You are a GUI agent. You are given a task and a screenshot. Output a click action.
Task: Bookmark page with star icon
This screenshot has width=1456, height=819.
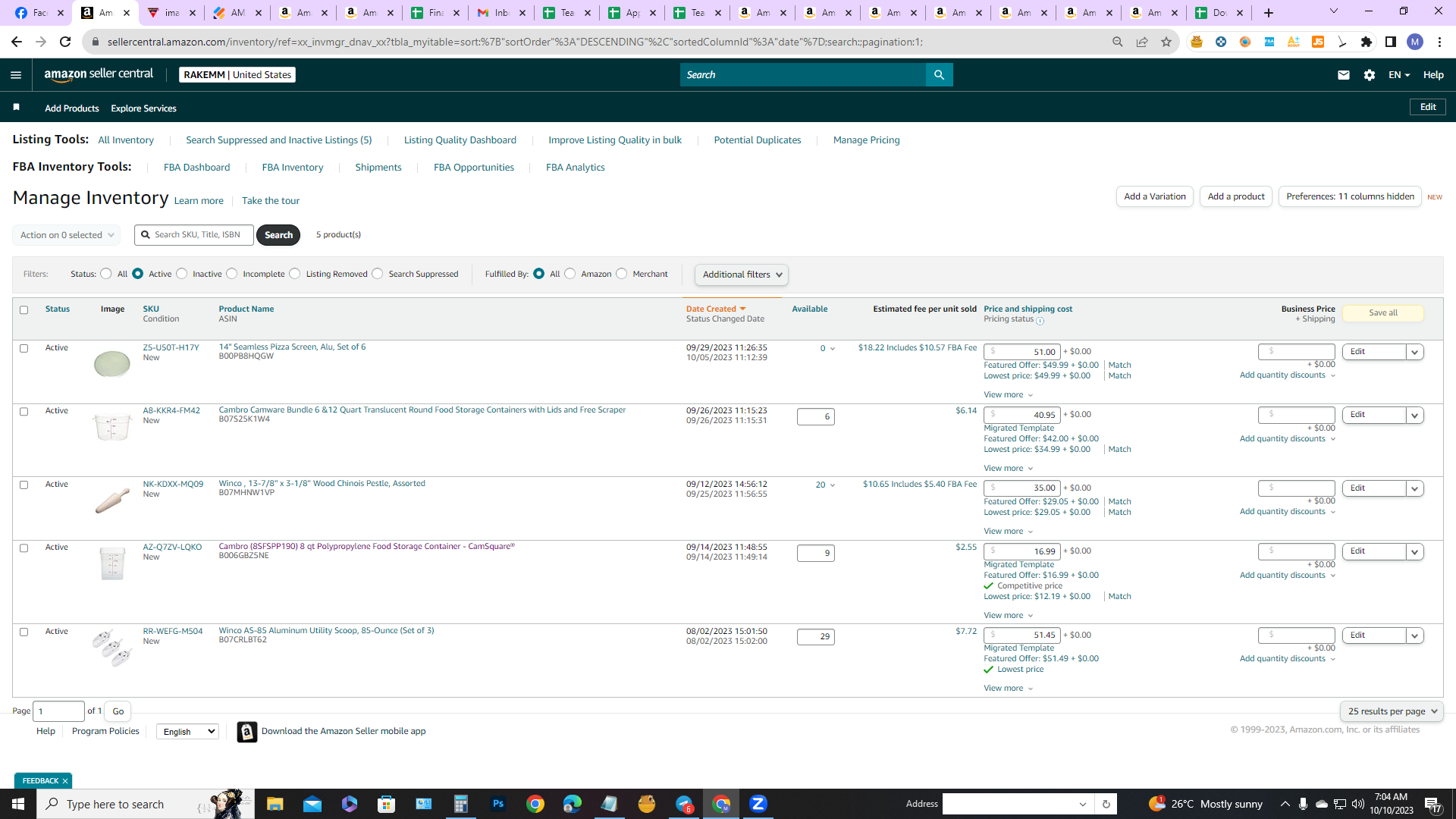[x=1166, y=42]
